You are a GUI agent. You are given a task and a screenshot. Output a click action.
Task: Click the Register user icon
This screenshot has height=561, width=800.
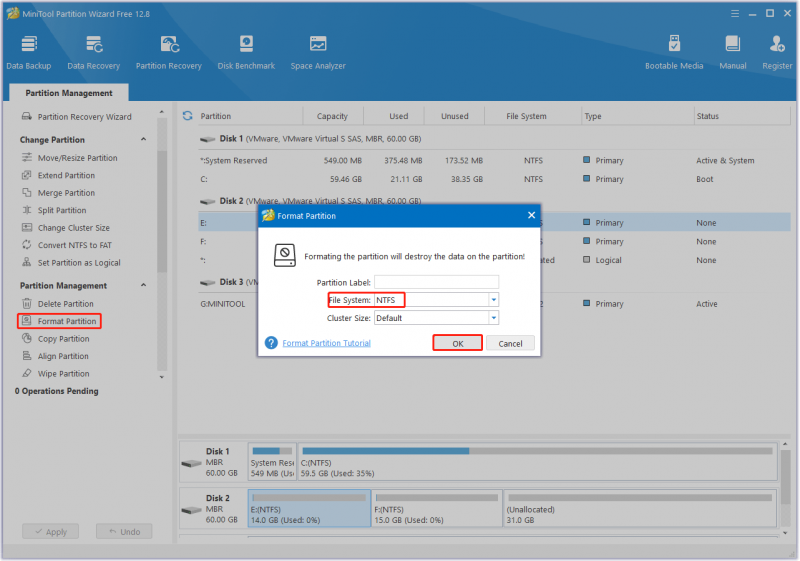777,52
